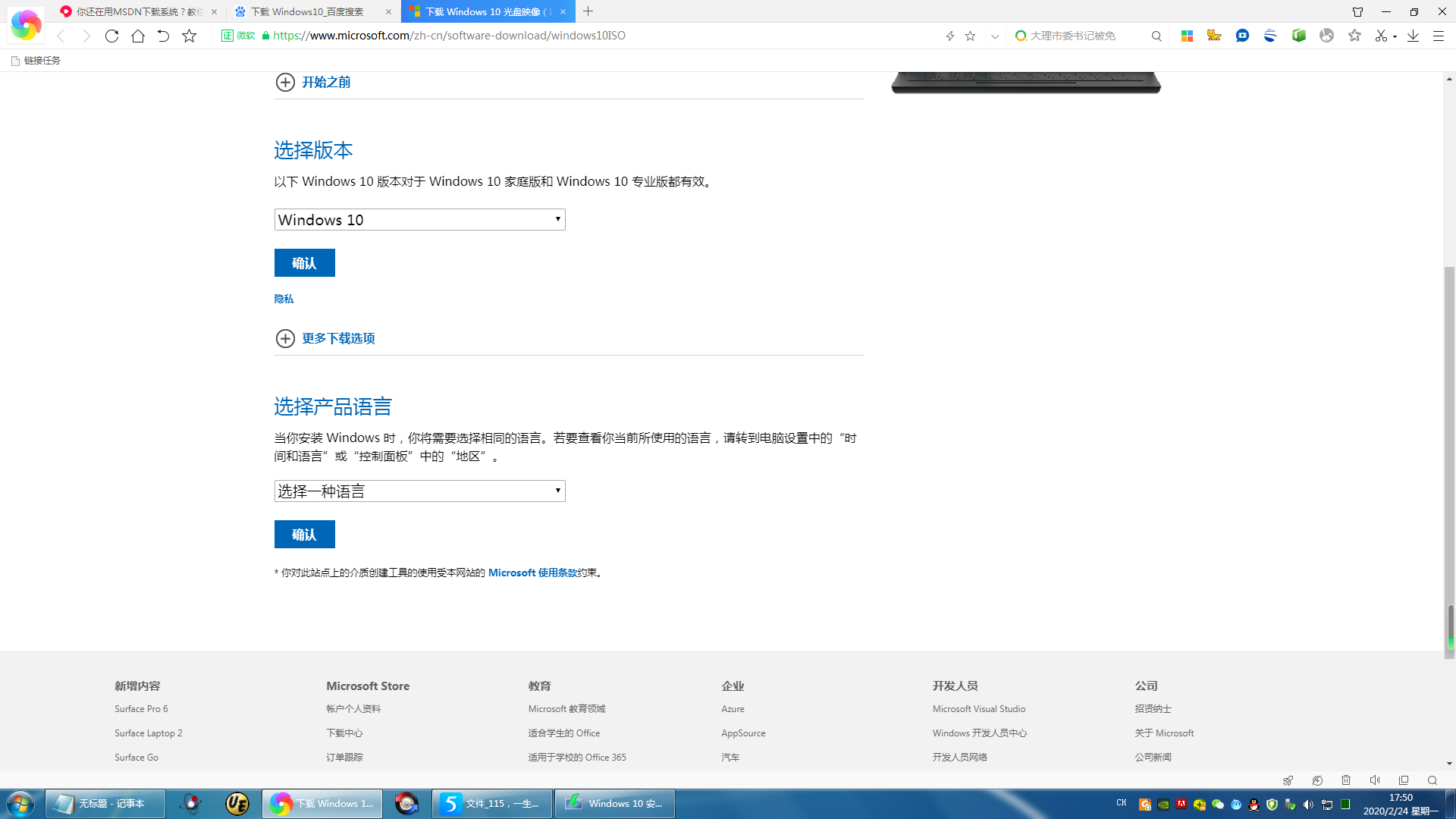Image resolution: width=1456 pixels, height=819 pixels.
Task: Expand the 开始之前 section
Action: 312,82
